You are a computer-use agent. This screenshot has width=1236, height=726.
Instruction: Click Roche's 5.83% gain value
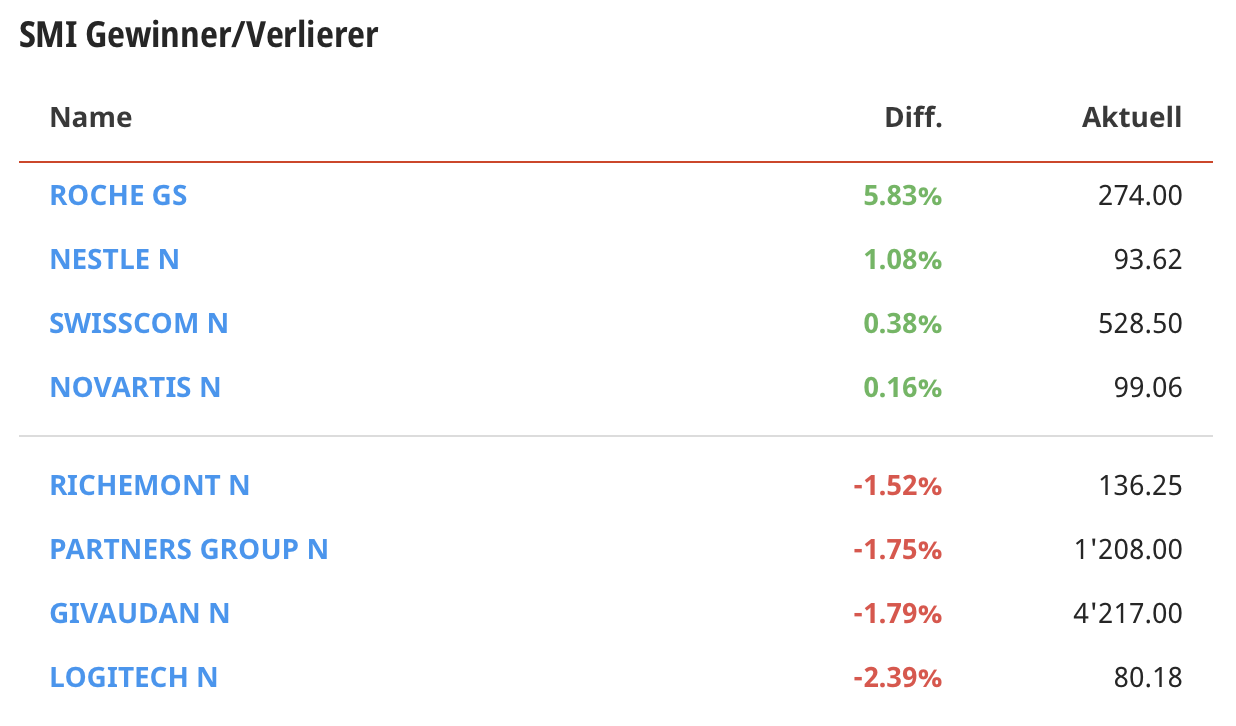point(904,195)
